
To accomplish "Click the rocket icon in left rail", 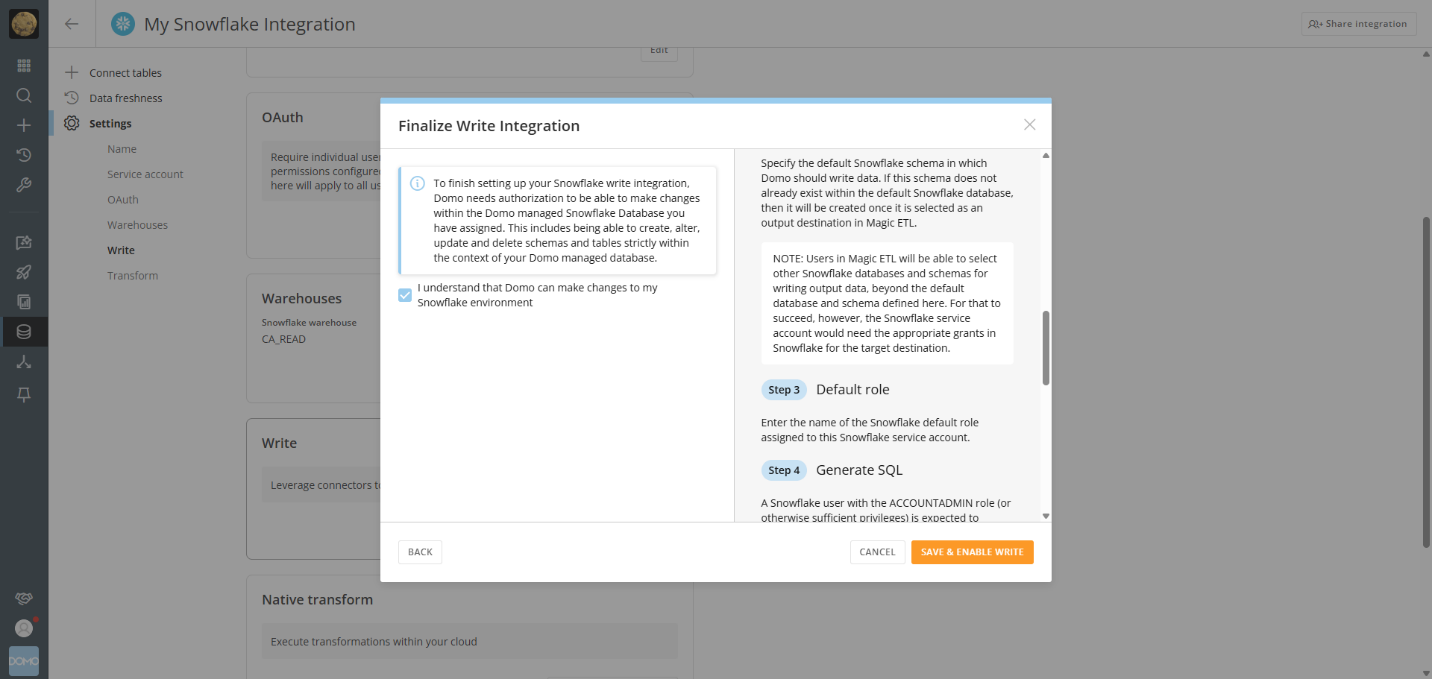I will [24, 272].
